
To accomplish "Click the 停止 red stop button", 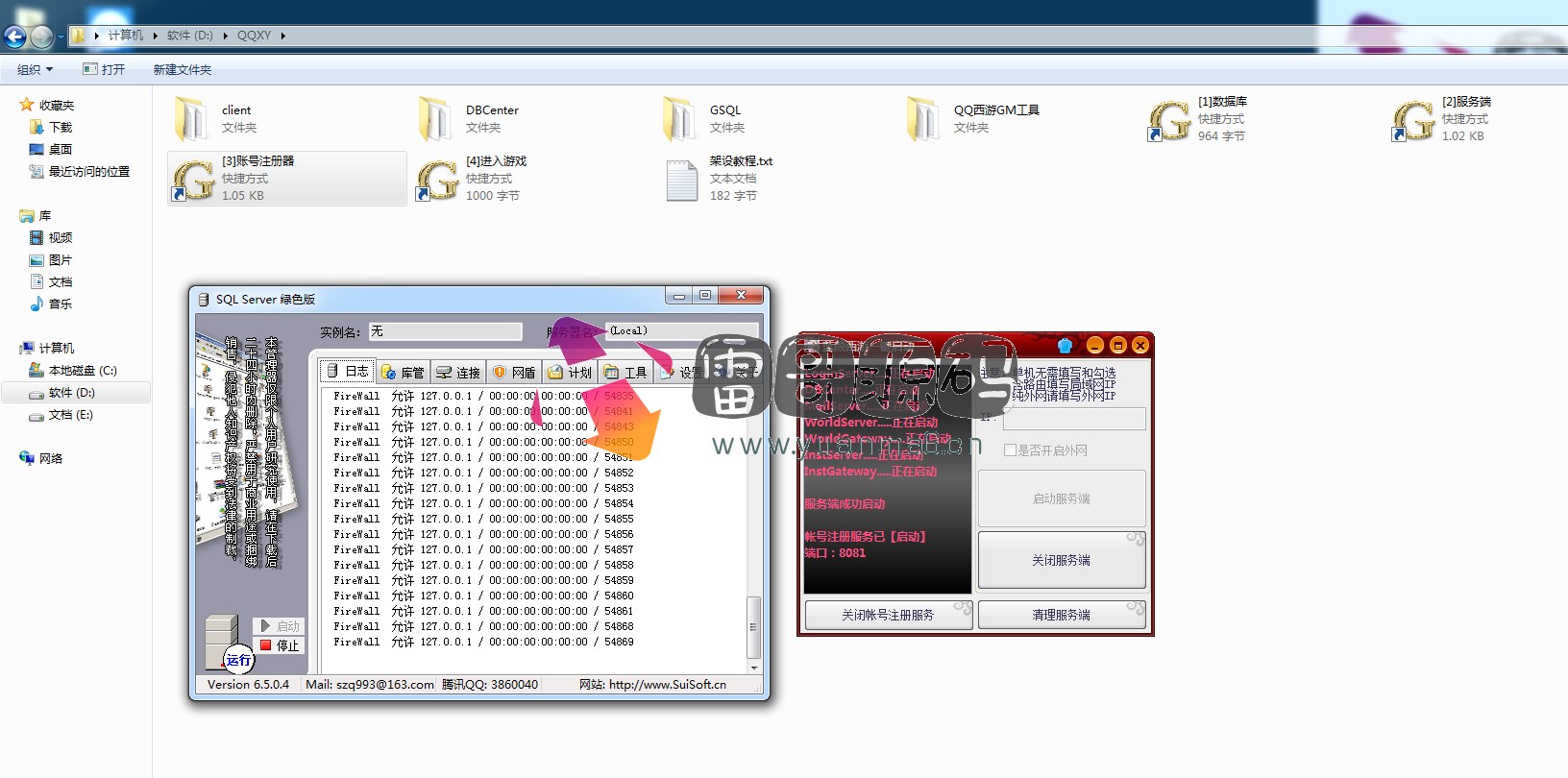I will [280, 645].
